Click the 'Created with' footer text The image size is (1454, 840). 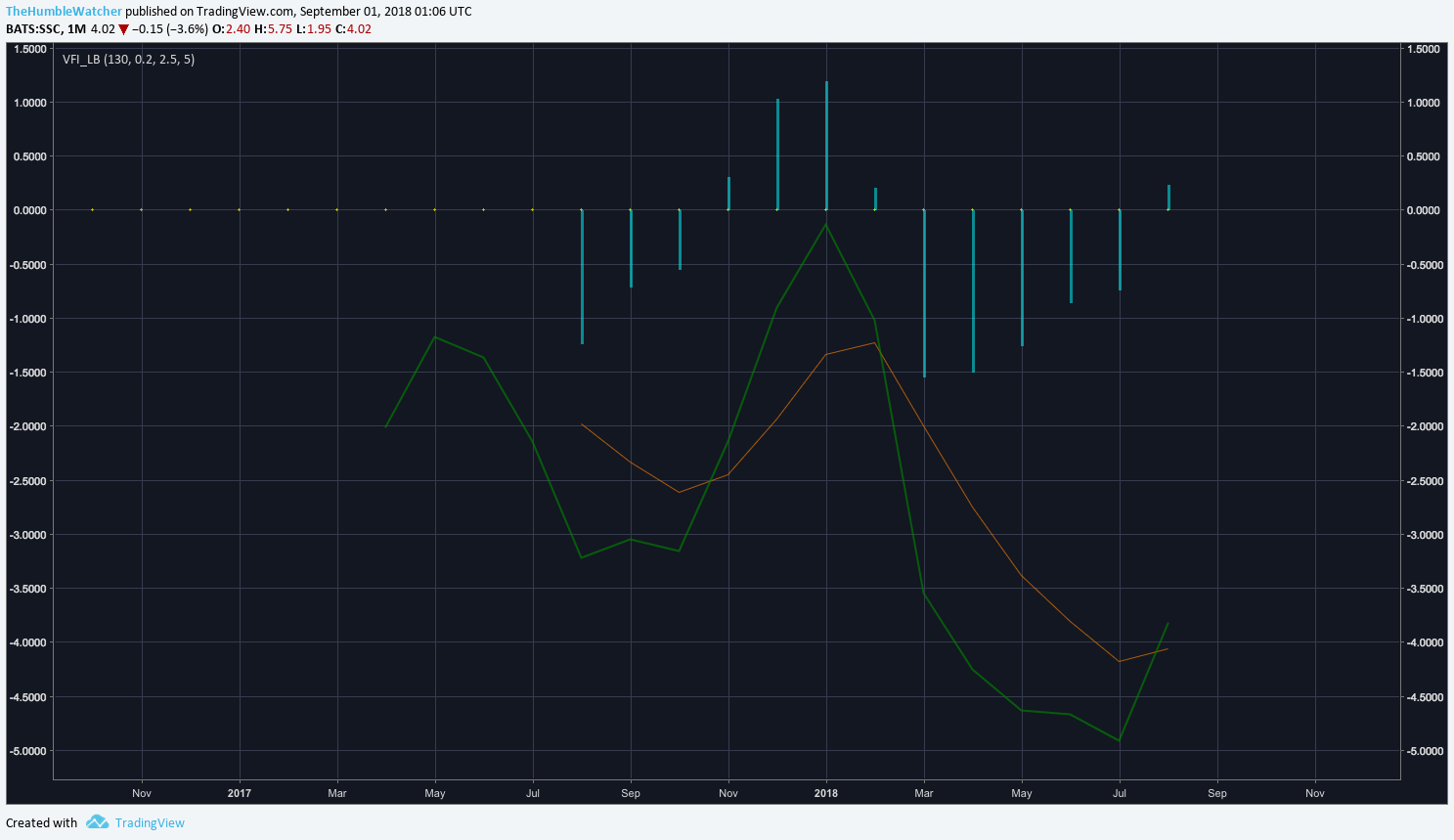(41, 823)
